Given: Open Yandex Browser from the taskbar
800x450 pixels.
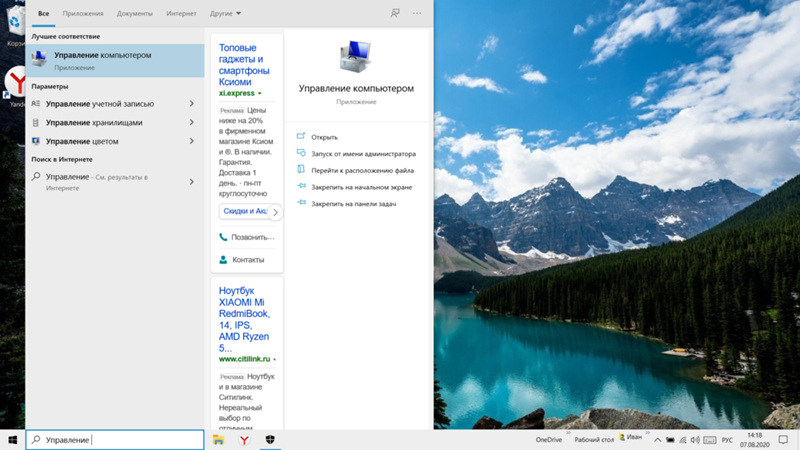Looking at the screenshot, I should (x=244, y=440).
